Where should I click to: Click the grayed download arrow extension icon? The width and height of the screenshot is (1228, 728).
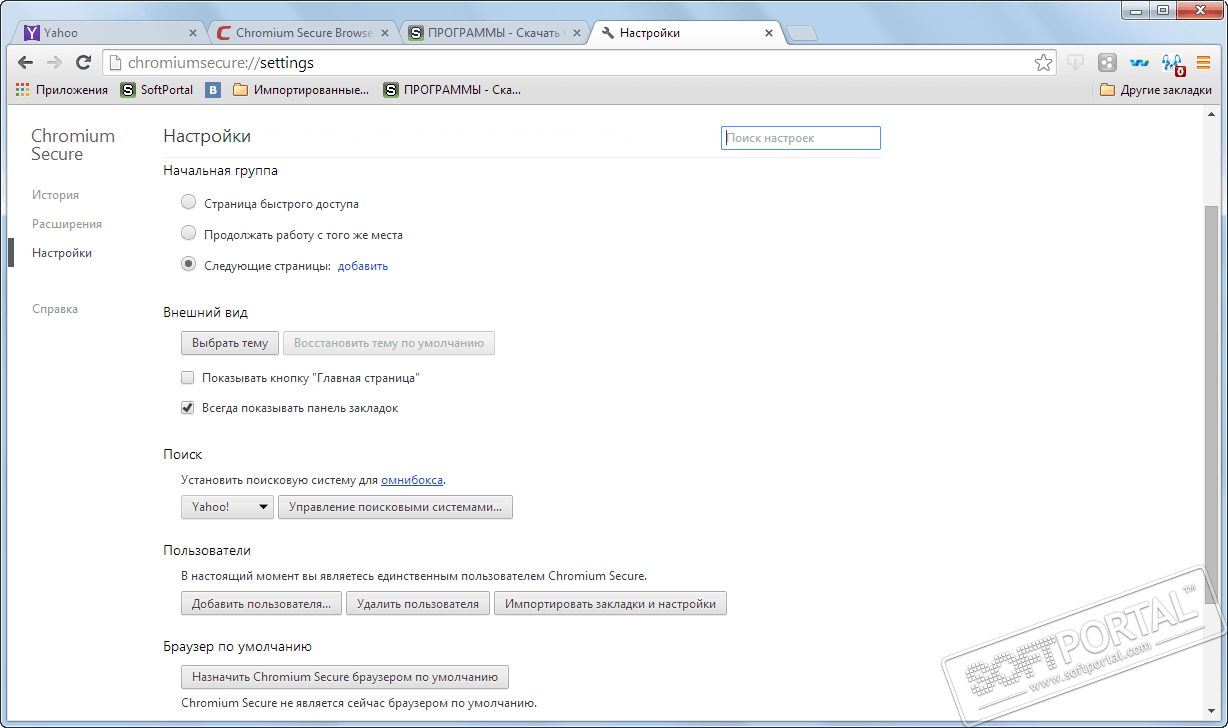[1076, 63]
